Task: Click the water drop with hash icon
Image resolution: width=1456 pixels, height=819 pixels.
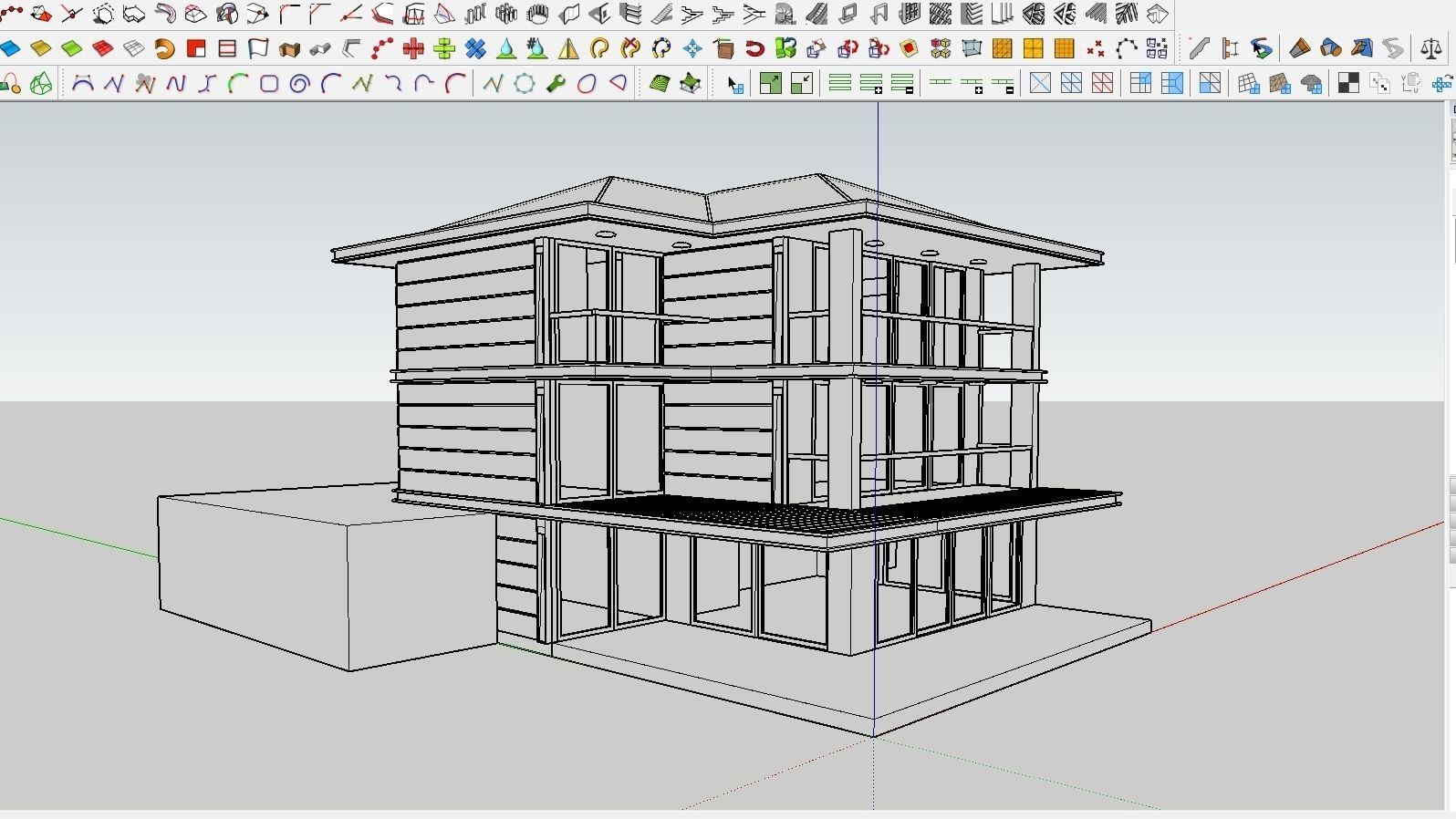Action: pyautogui.click(x=537, y=48)
